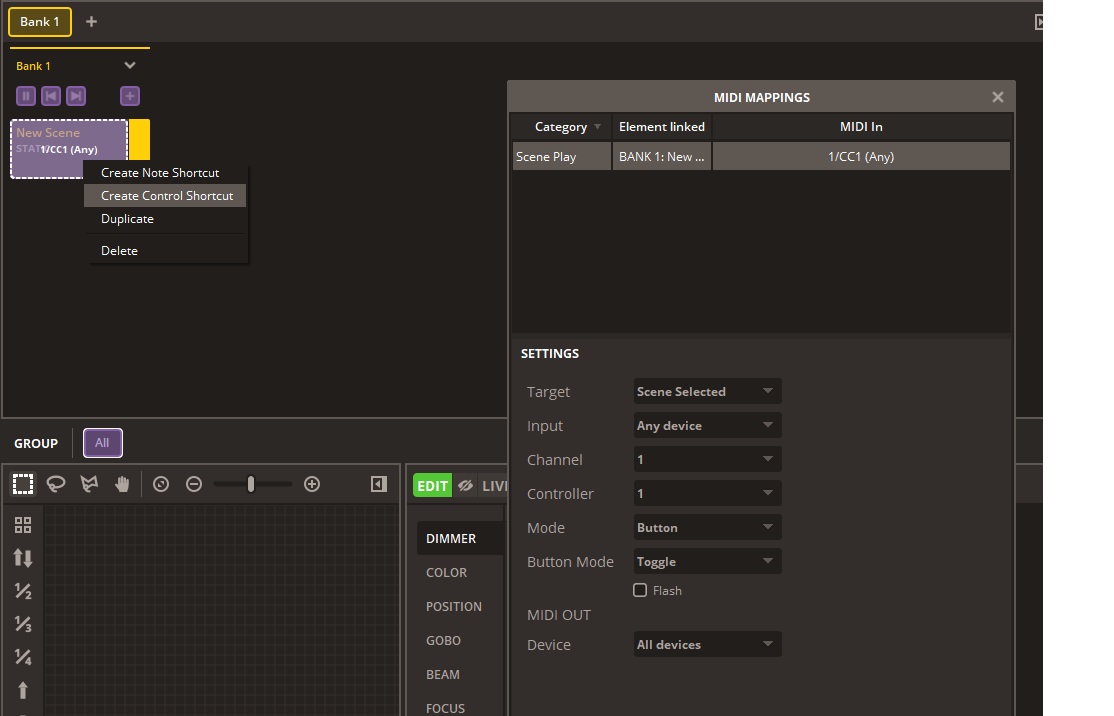Enable the Flash checkbox
The width and height of the screenshot is (1114, 716).
640,590
